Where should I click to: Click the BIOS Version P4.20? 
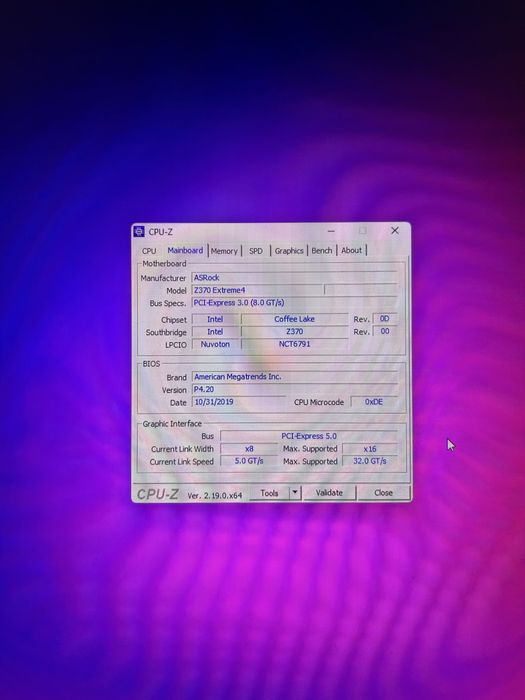[295, 389]
